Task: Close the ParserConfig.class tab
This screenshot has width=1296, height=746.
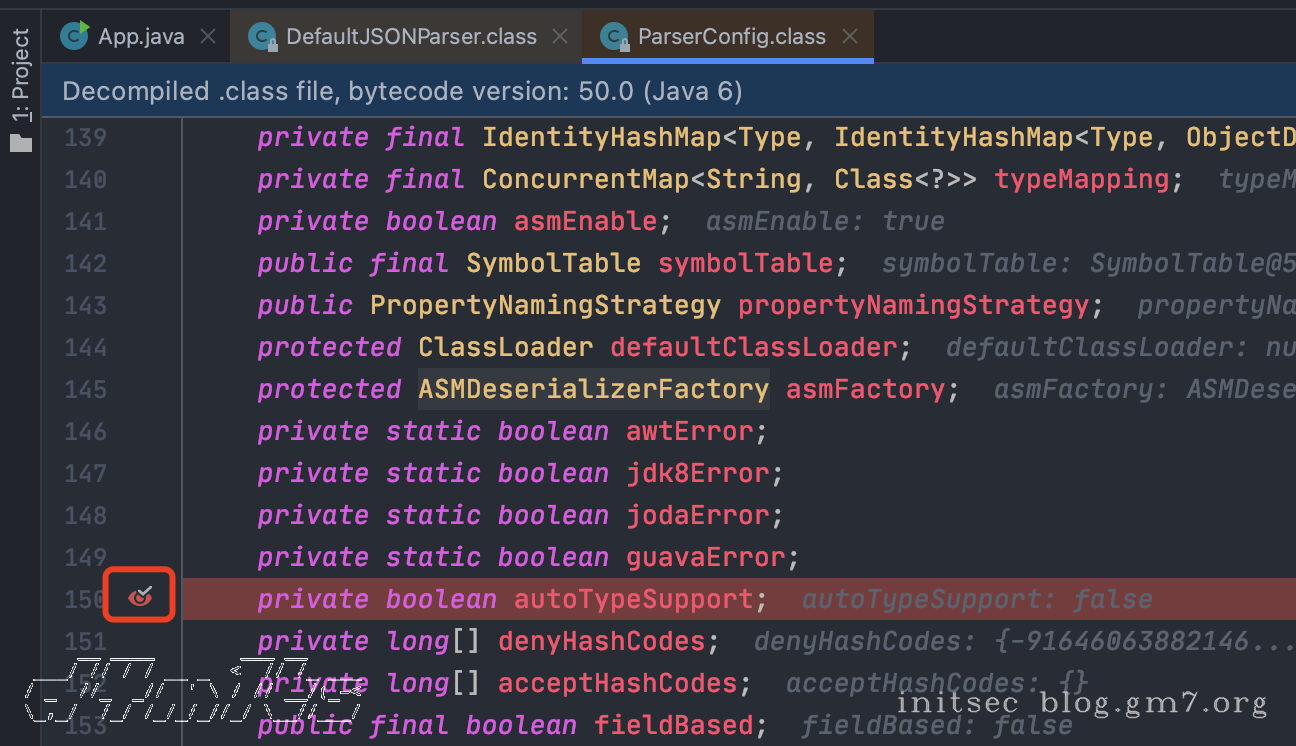Action: [x=850, y=37]
